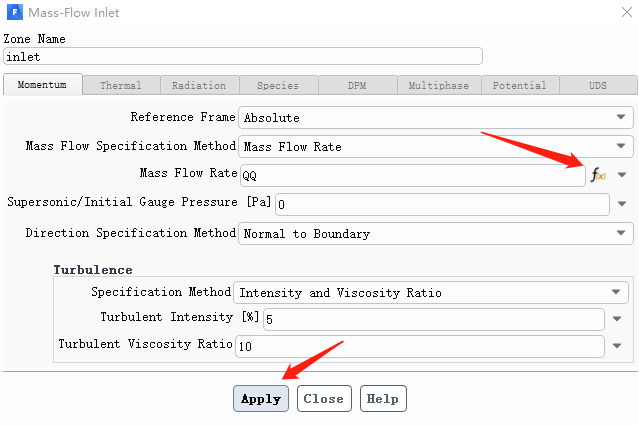
Task: Click the Zone Name input field
Action: point(243,56)
